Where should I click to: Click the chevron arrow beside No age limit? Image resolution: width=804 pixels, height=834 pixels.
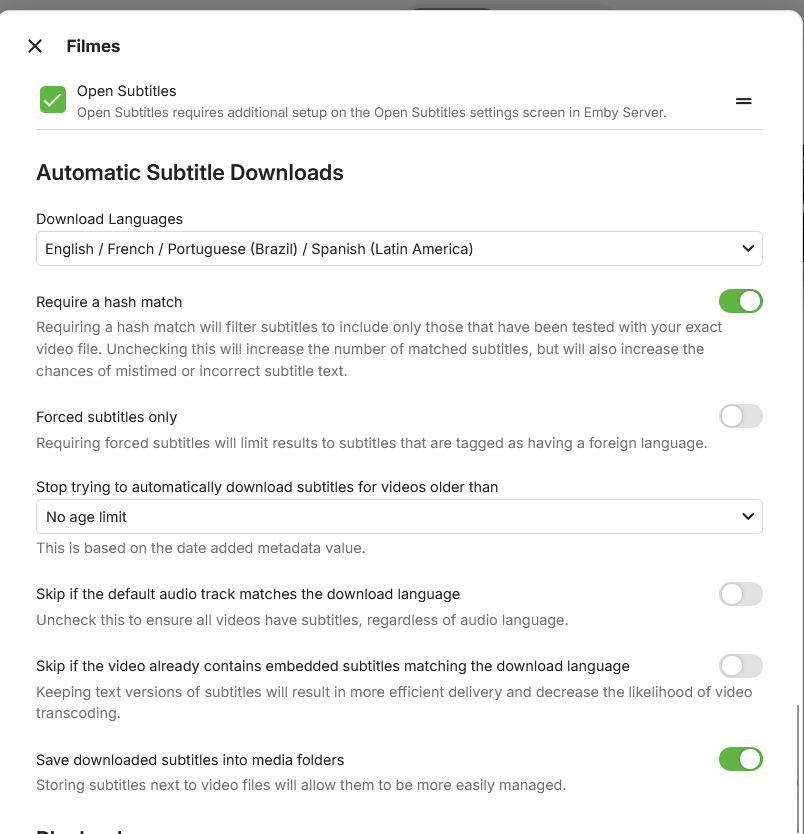[748, 517]
